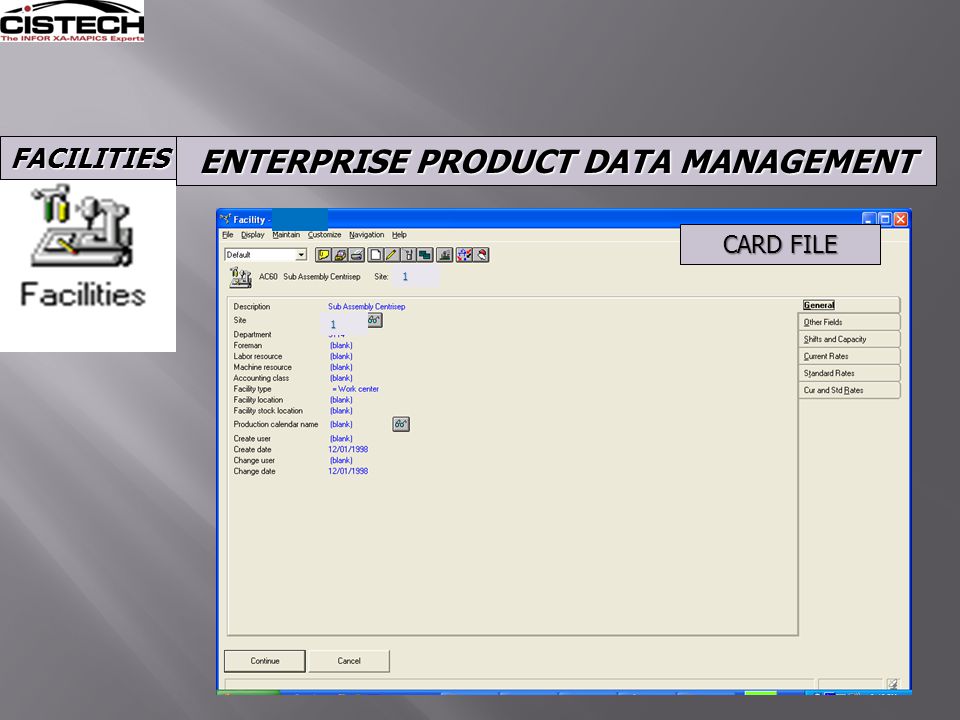Open the Maintain menu
Viewport: 960px width, 720px height.
coord(286,235)
